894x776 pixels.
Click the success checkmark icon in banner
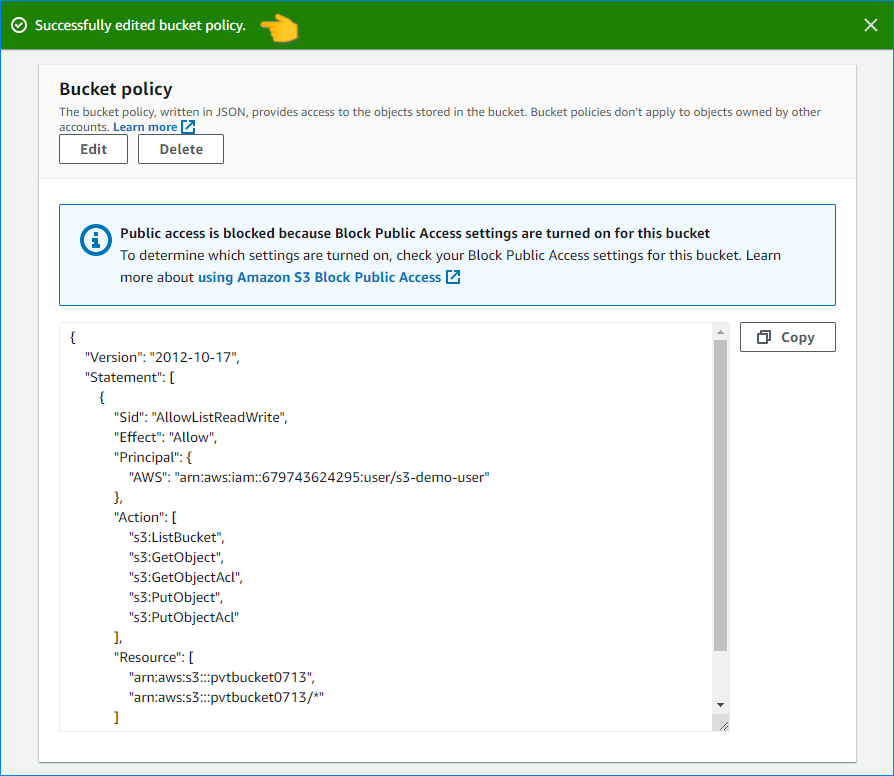click(19, 25)
